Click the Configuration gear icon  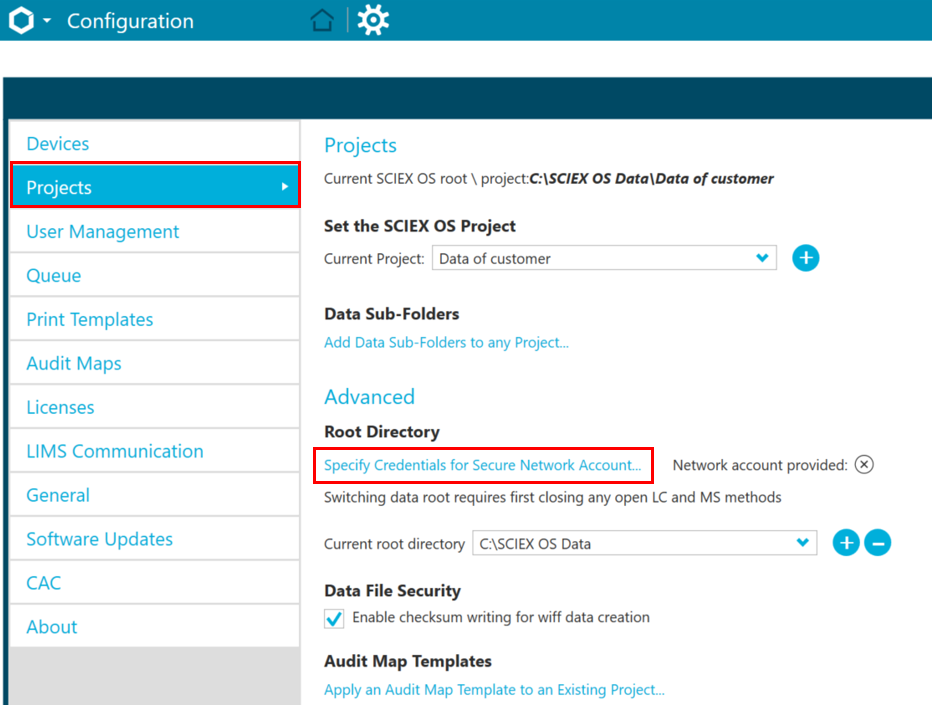tap(373, 20)
